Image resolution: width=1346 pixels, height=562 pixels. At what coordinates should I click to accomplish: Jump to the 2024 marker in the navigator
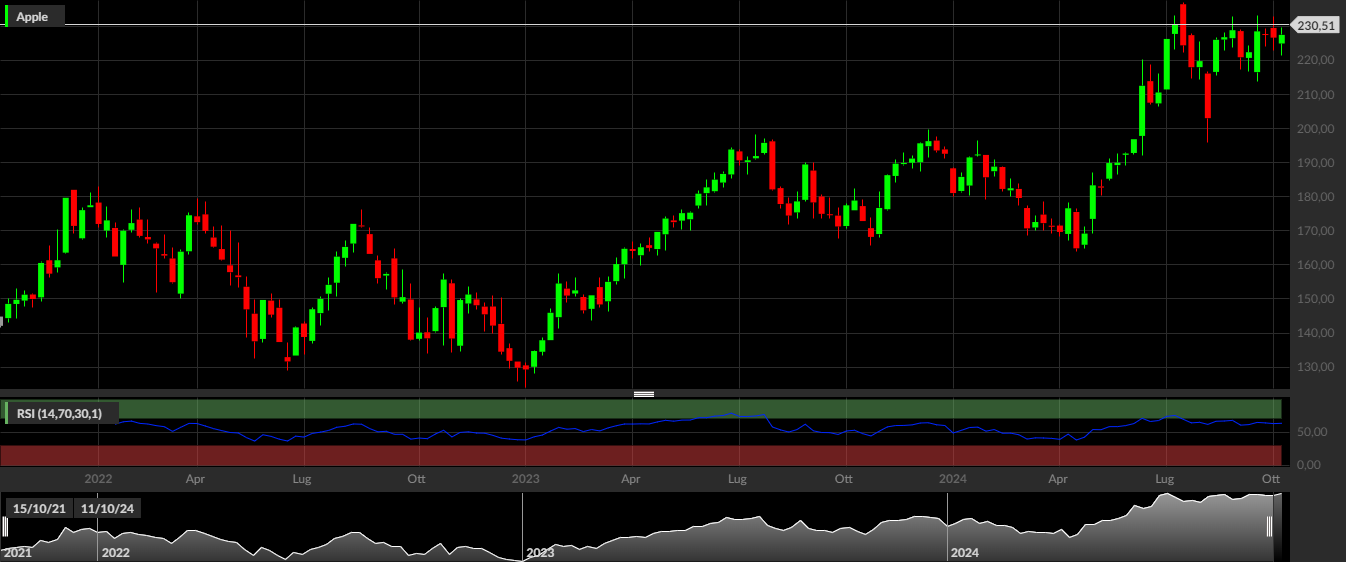[965, 552]
